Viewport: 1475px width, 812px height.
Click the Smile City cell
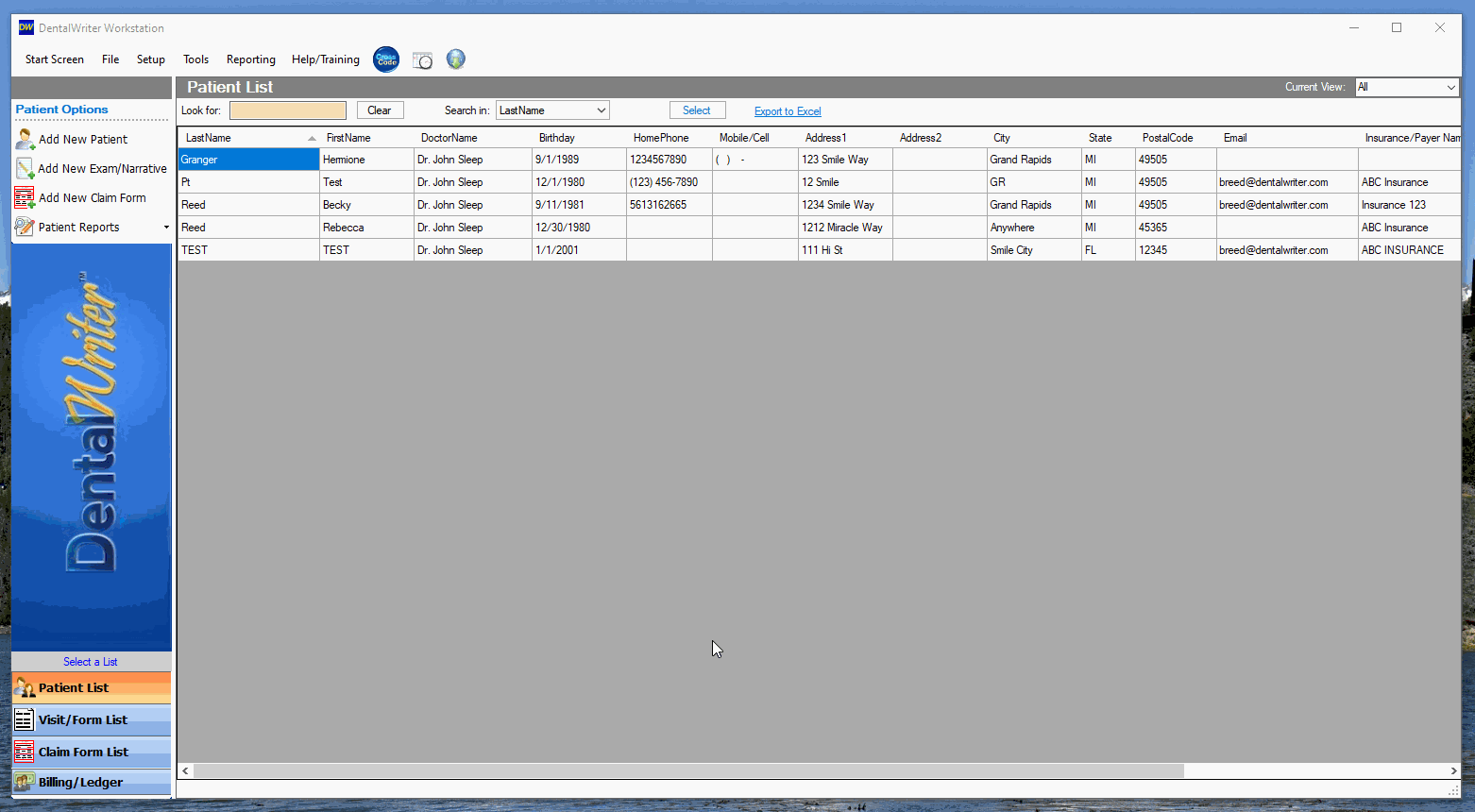coord(1034,250)
